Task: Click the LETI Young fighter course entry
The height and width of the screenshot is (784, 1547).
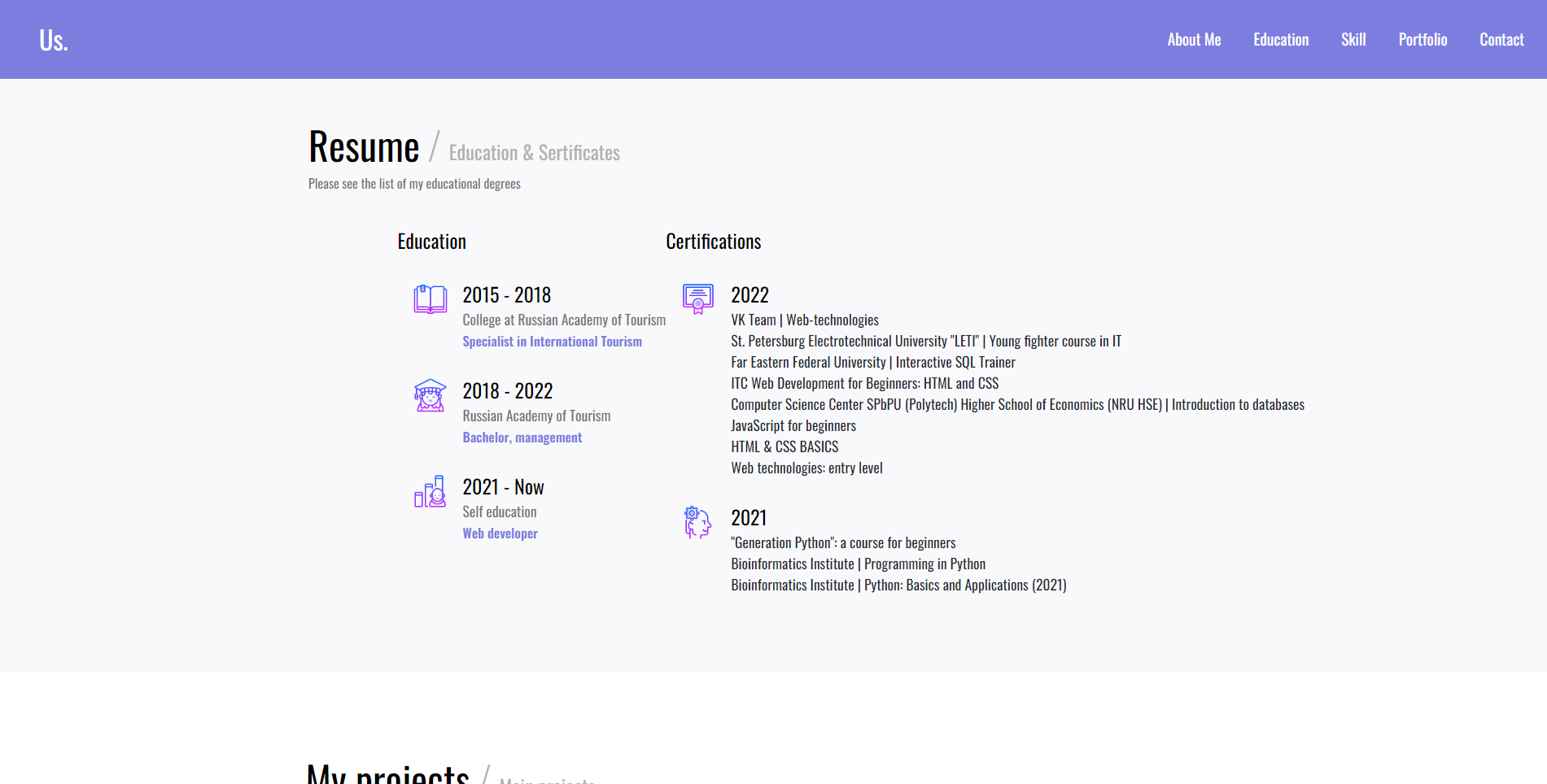Action: (x=926, y=342)
